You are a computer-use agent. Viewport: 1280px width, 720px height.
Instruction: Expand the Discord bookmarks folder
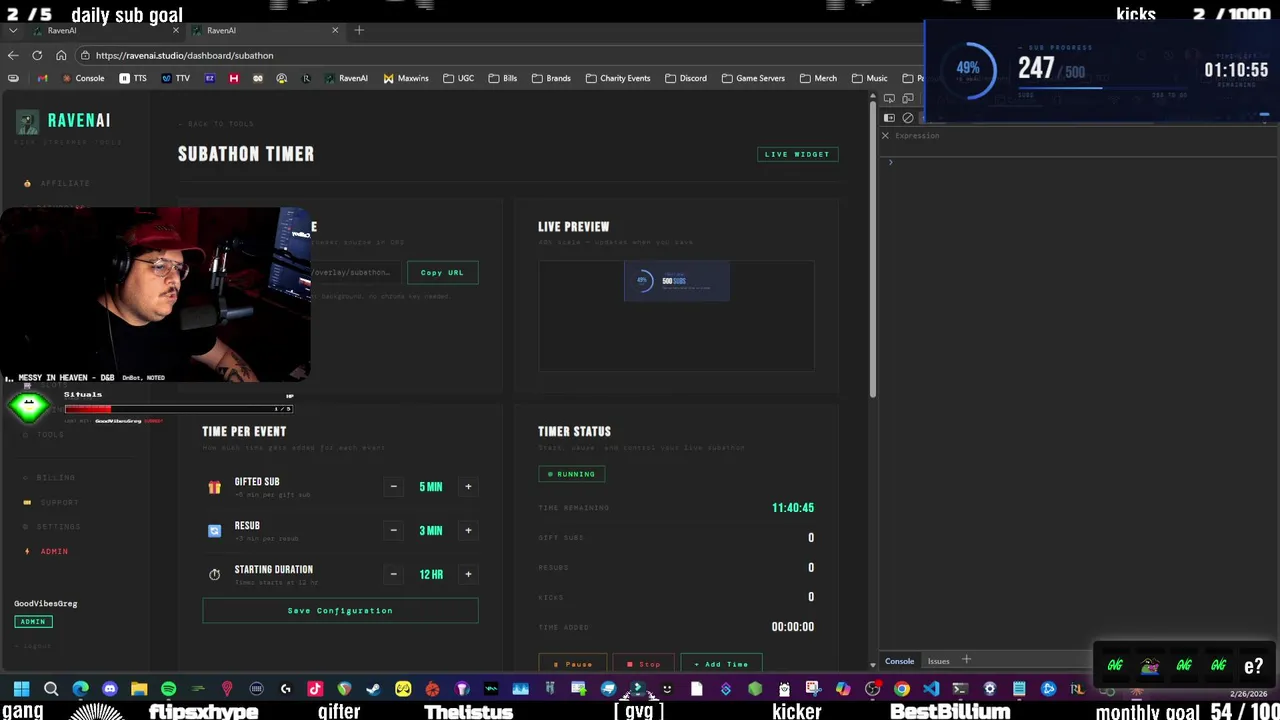(x=686, y=78)
